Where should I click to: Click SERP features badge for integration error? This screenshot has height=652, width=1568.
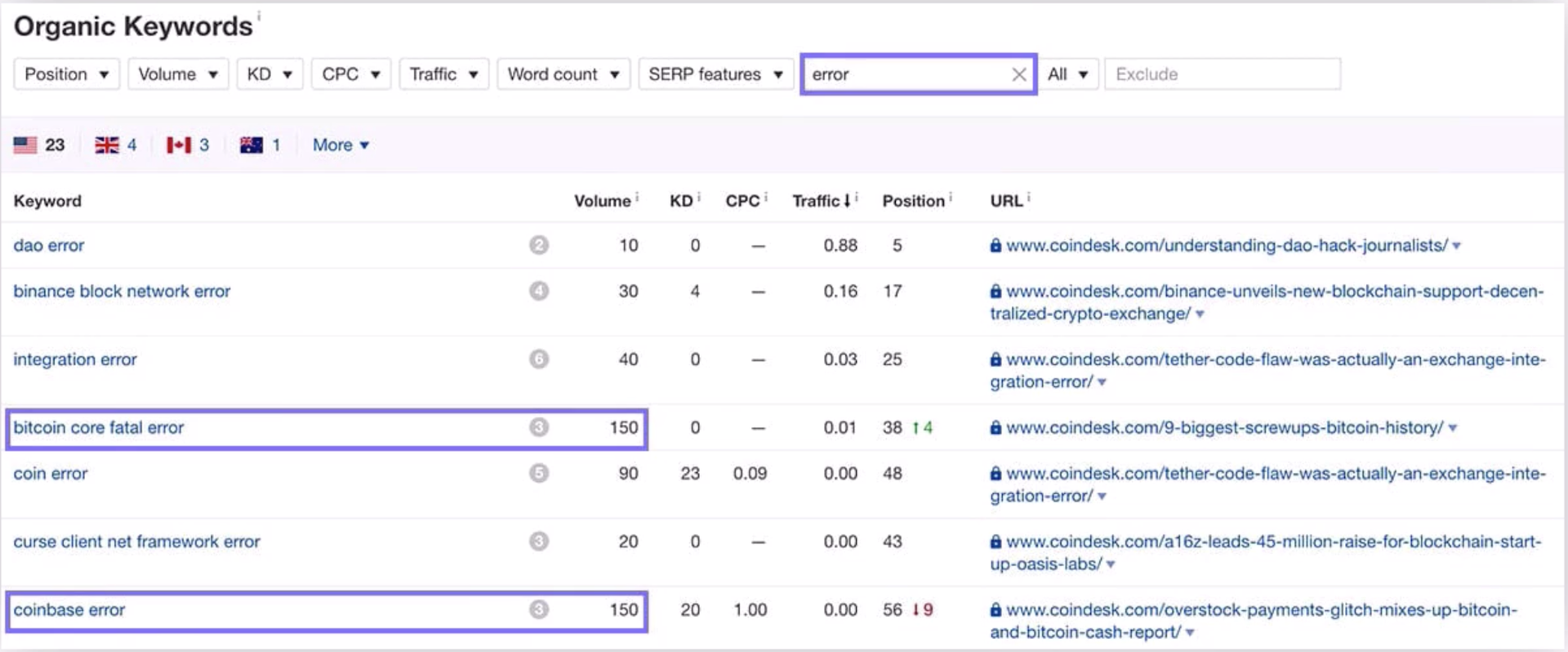[x=538, y=359]
